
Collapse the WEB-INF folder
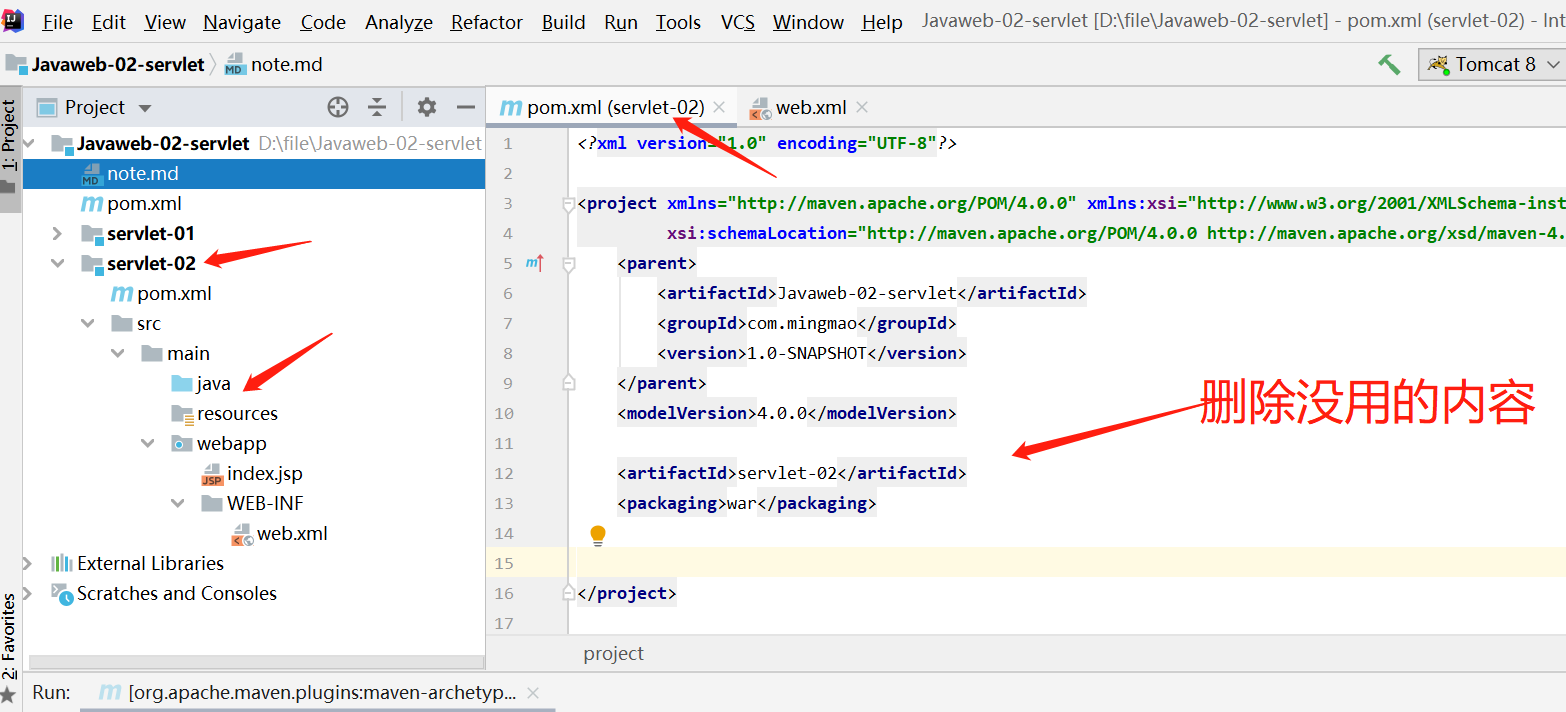coord(178,503)
